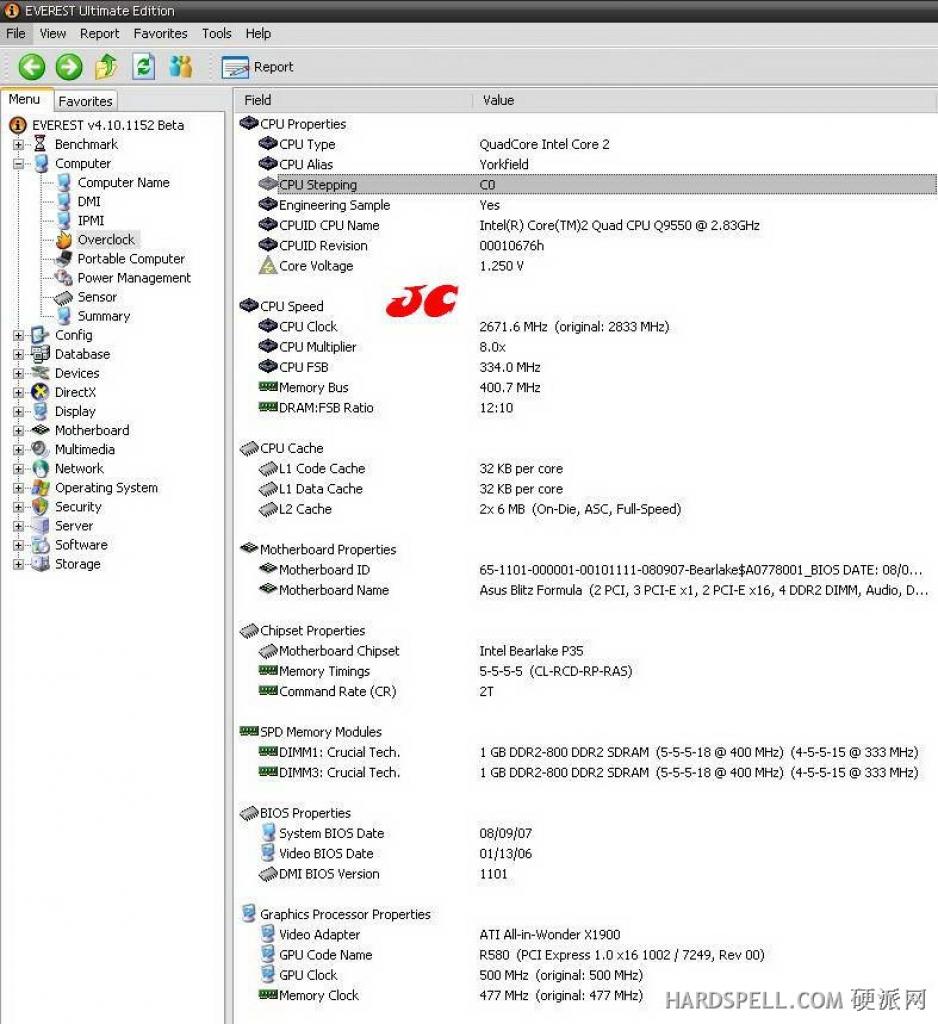The height and width of the screenshot is (1024, 938).
Task: Click the Refresh toolbar icon
Action: point(144,67)
